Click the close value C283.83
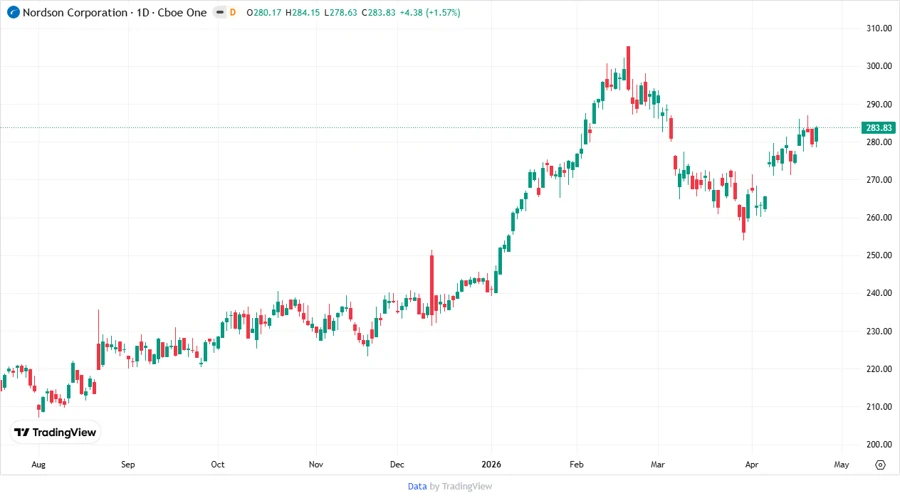The height and width of the screenshot is (498, 900). point(378,13)
